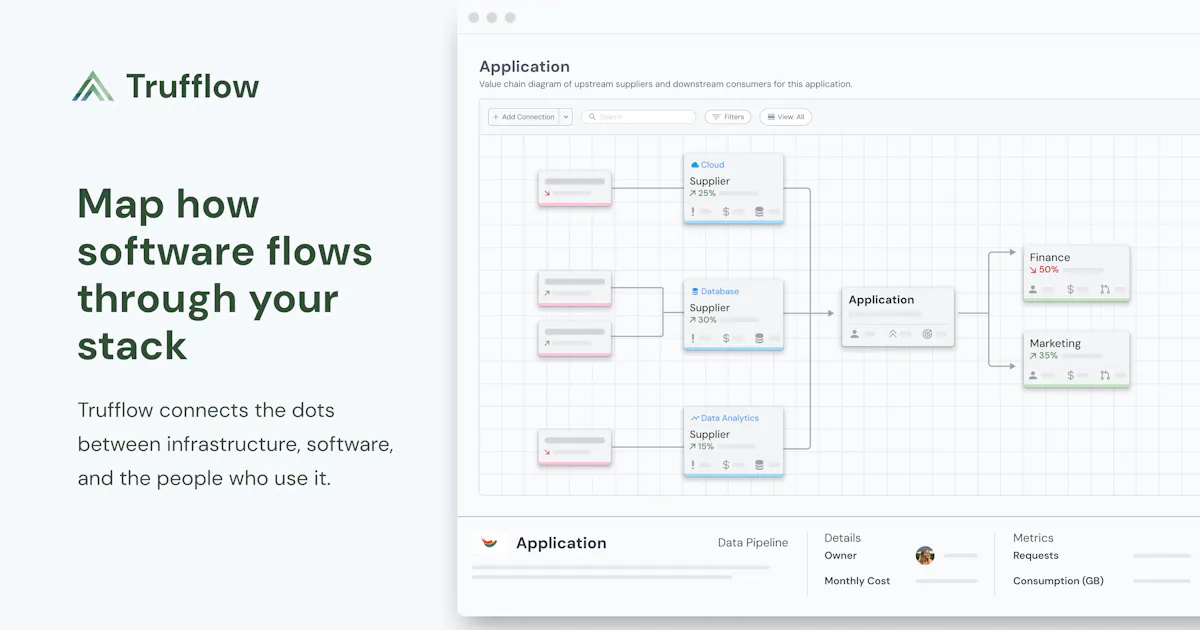Click the Owner avatar in Details
This screenshot has height=630, width=1200.
[x=925, y=556]
